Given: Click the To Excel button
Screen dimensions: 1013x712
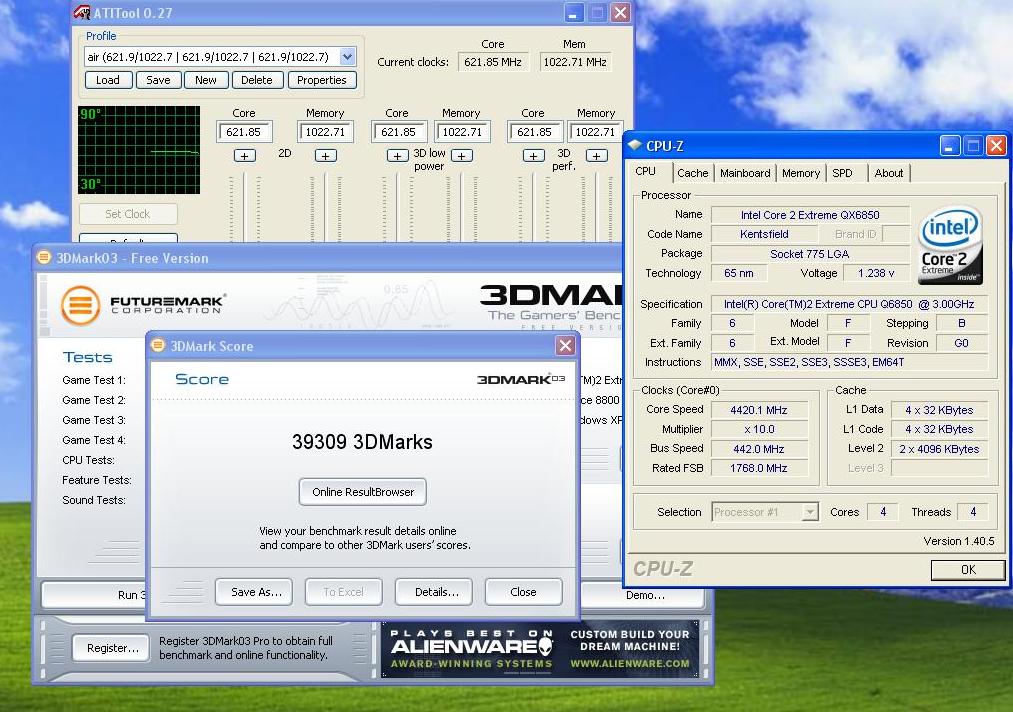Looking at the screenshot, I should click(x=343, y=592).
